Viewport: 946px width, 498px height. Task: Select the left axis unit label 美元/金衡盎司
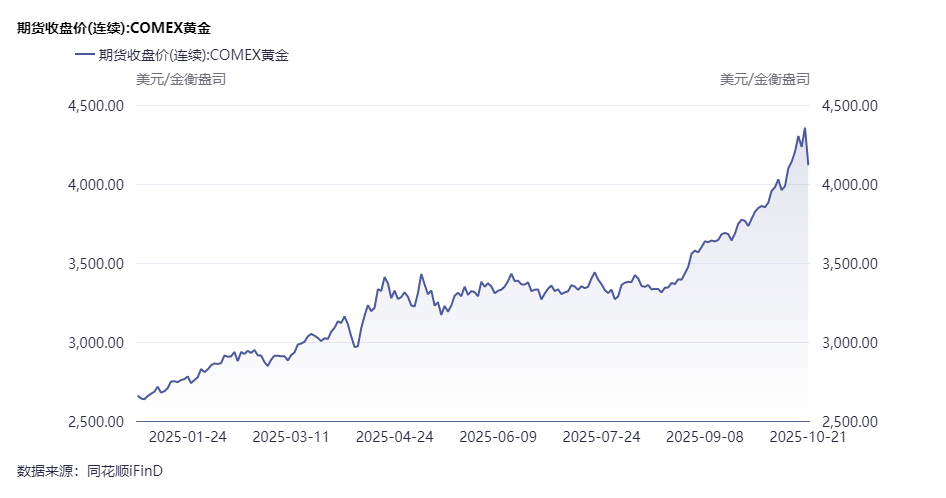point(181,79)
